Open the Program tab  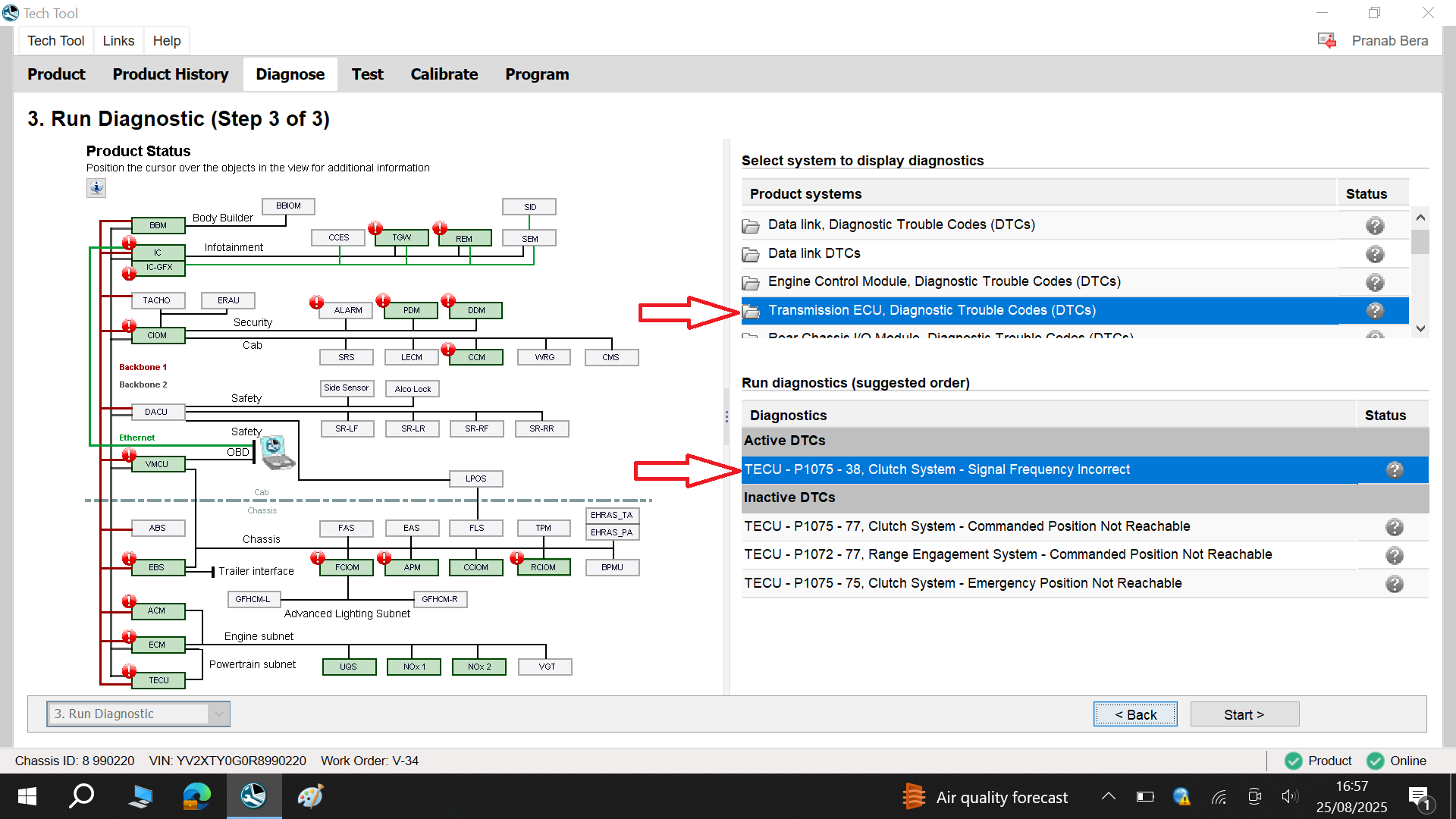click(537, 74)
